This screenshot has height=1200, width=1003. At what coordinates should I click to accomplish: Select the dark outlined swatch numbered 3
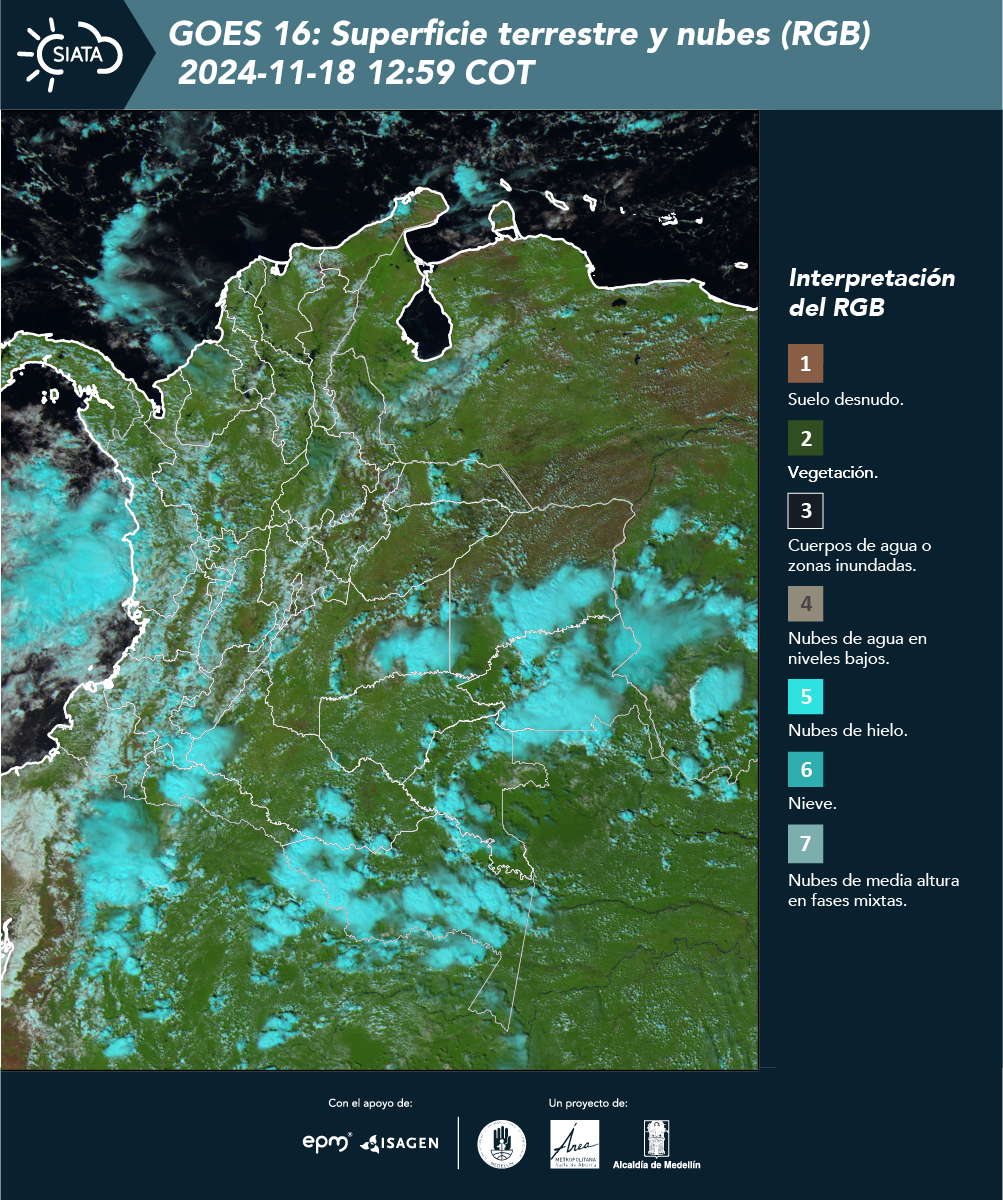[x=805, y=511]
